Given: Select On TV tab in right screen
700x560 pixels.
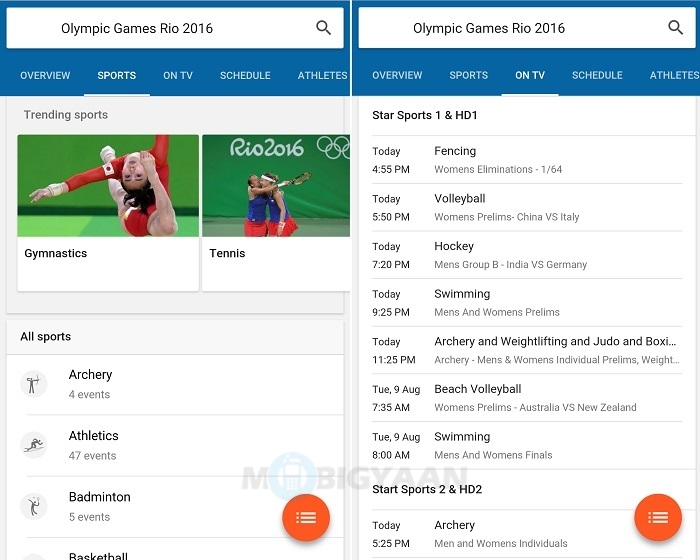Looking at the screenshot, I should pyautogui.click(x=530, y=75).
